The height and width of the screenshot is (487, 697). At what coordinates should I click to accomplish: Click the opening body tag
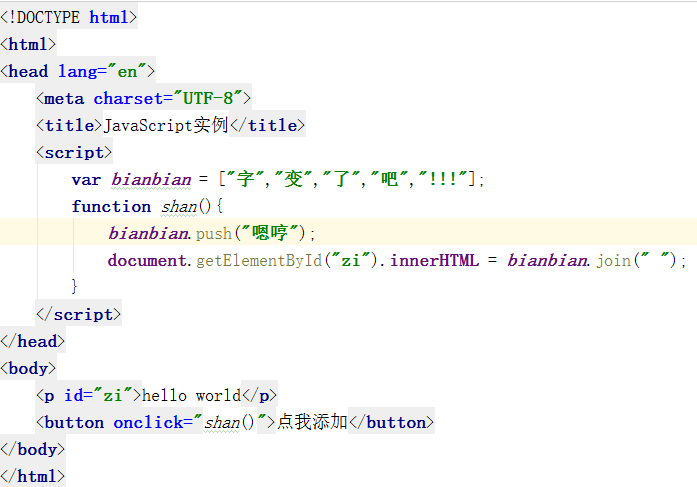pyautogui.click(x=29, y=368)
